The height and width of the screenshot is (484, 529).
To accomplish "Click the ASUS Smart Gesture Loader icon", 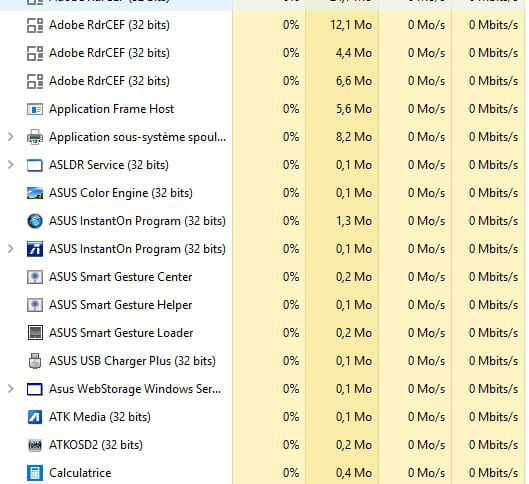I will point(35,333).
